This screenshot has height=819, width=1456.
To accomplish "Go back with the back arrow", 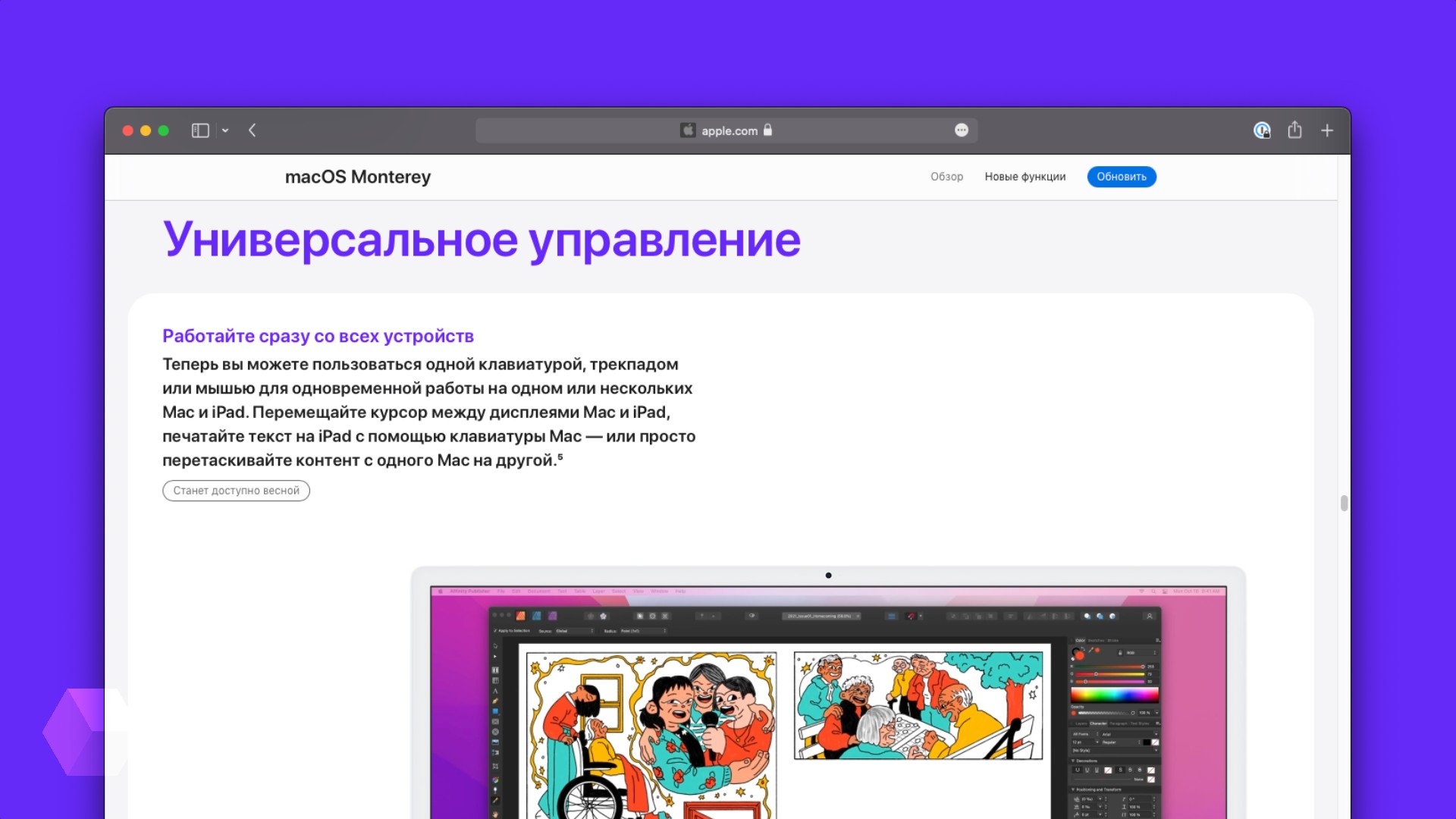I will pos(253,130).
